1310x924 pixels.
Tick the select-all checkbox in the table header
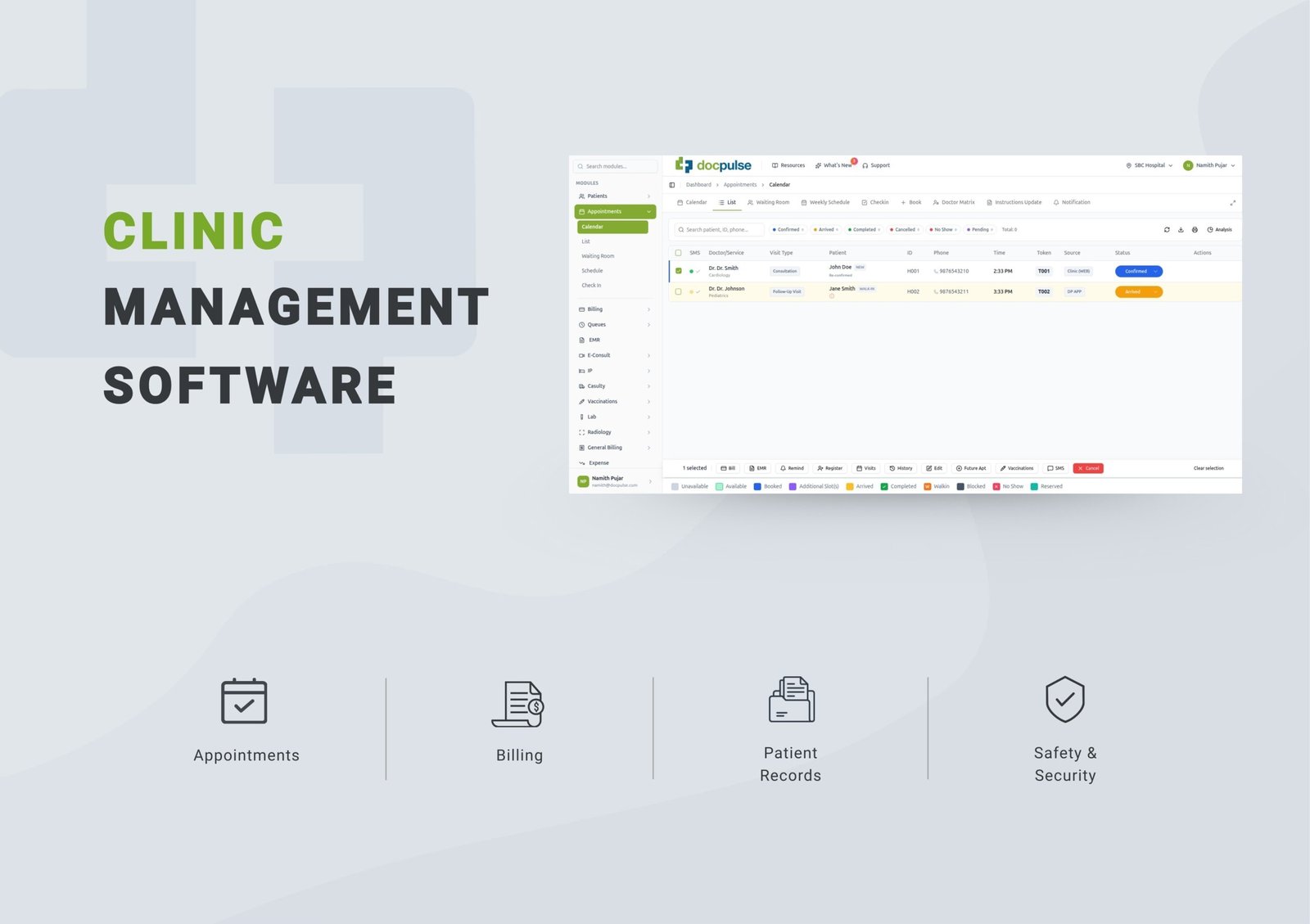pyautogui.click(x=678, y=253)
